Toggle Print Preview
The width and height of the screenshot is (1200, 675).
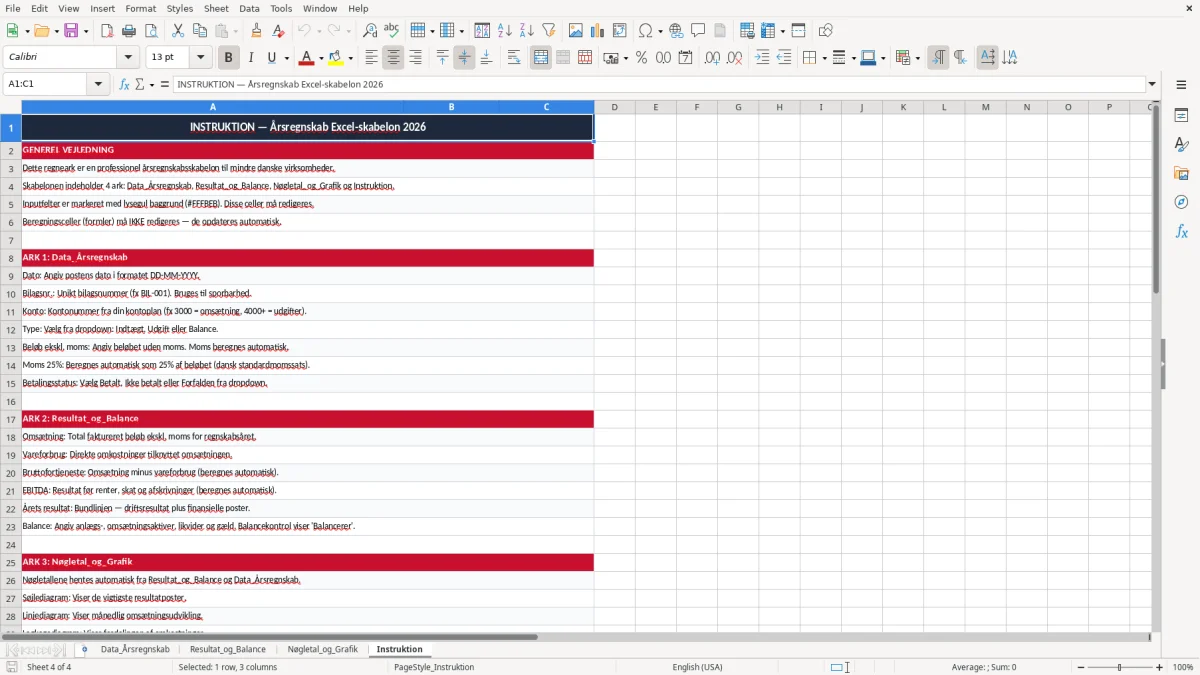(x=150, y=31)
